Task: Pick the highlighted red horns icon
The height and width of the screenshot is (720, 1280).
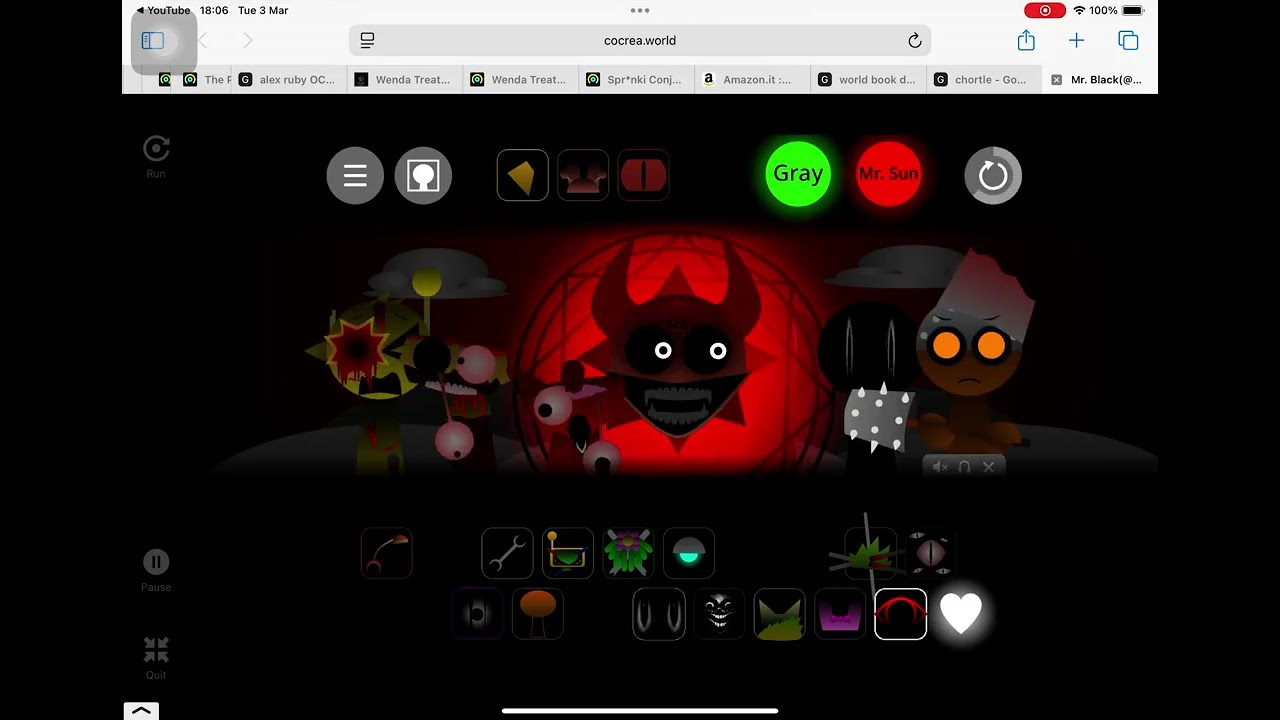Action: coord(901,614)
